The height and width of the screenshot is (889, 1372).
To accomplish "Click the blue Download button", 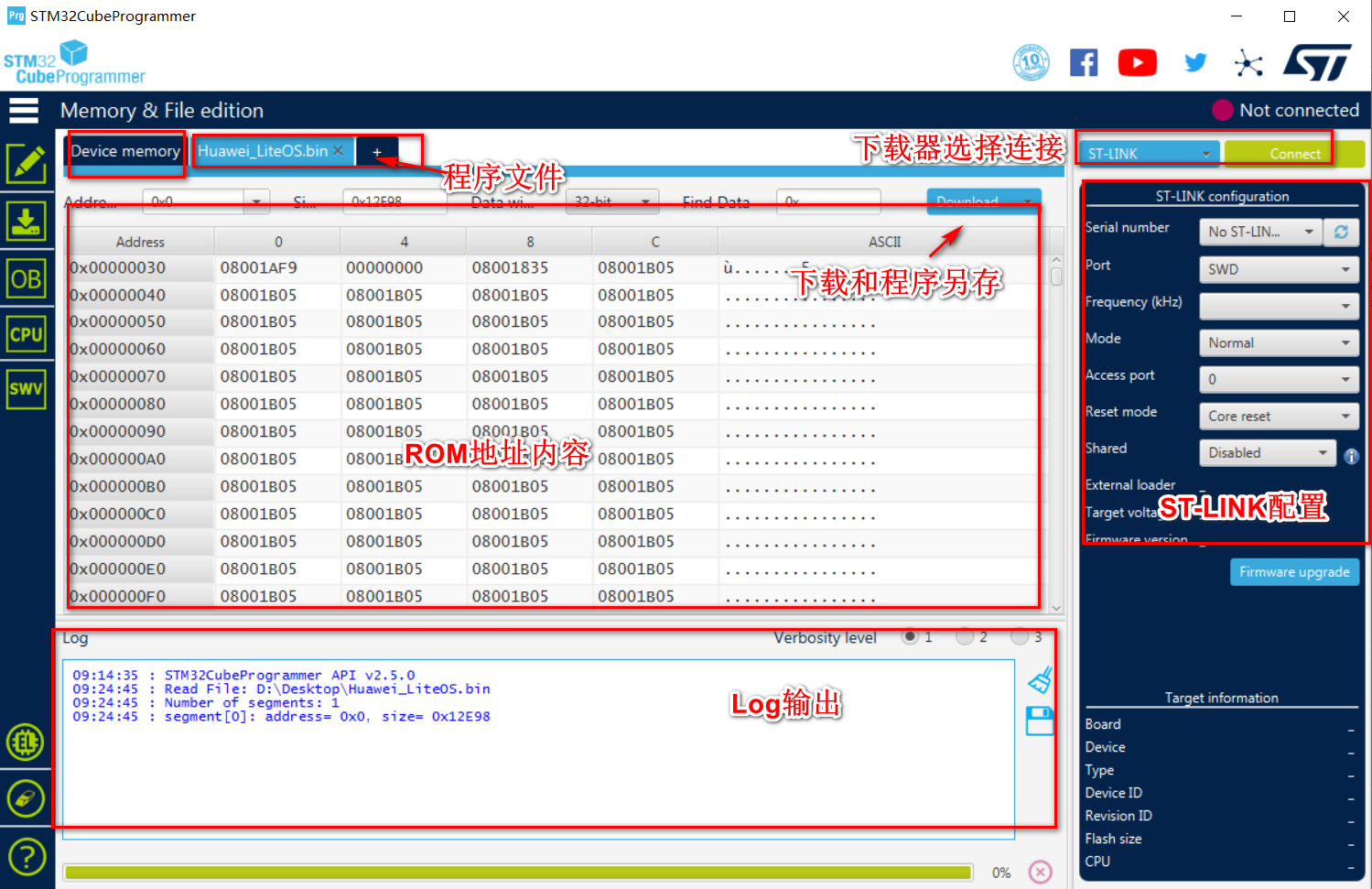I will coord(984,201).
